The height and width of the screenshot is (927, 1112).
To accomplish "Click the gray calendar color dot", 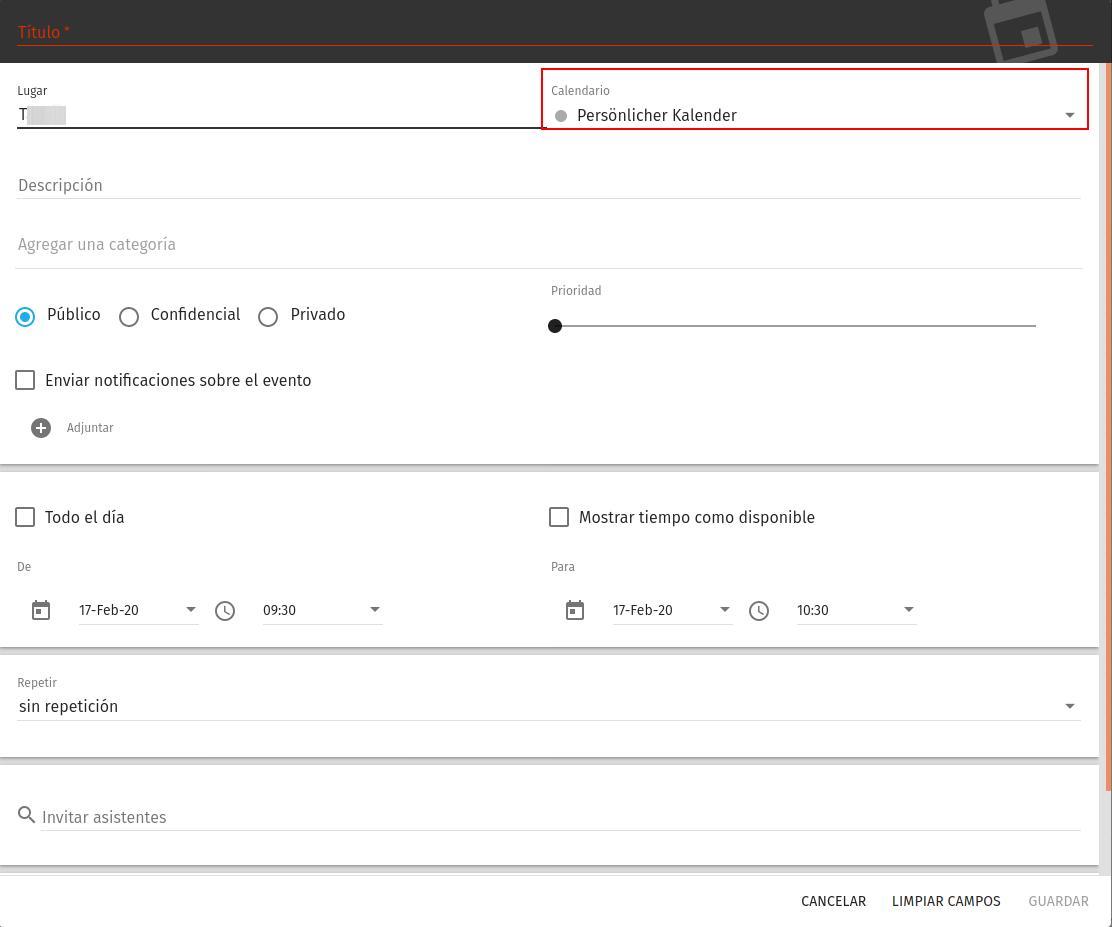I will (x=561, y=116).
